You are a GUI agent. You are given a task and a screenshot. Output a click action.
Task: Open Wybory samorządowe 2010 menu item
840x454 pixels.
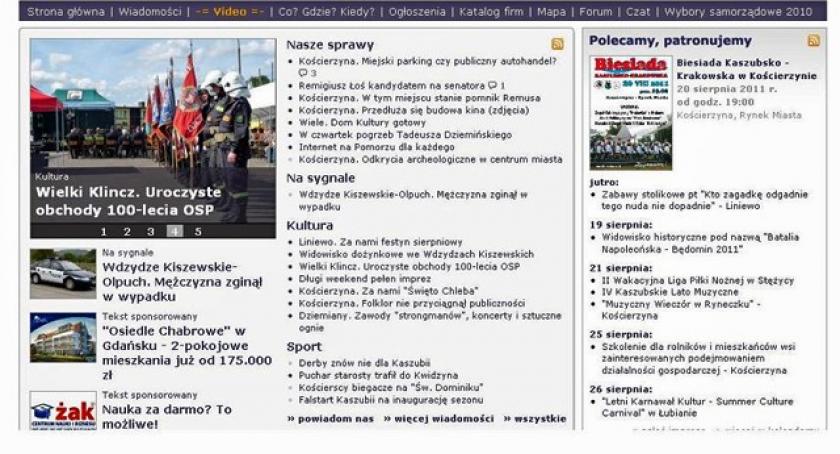tap(738, 11)
